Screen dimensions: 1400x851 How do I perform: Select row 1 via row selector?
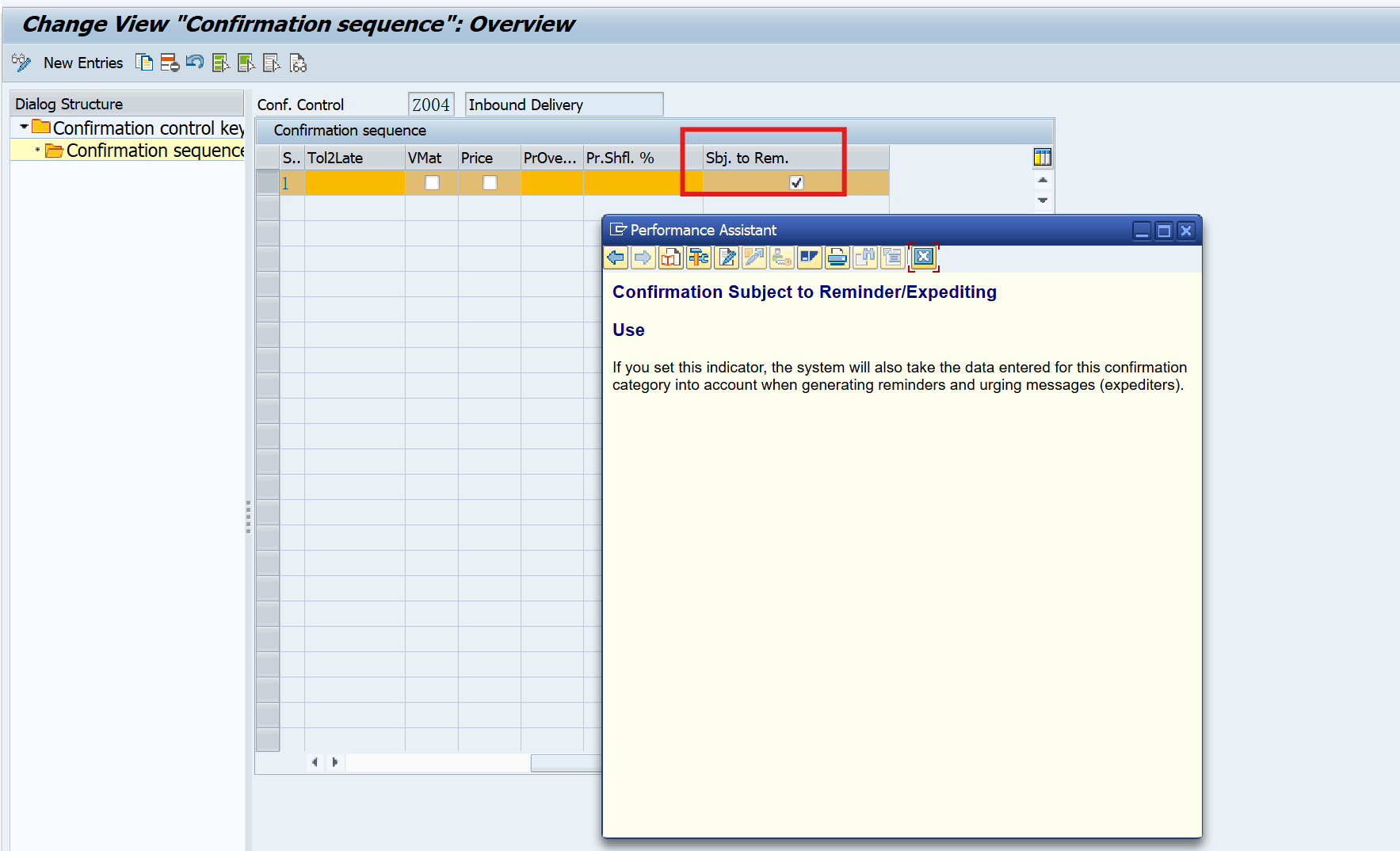268,183
